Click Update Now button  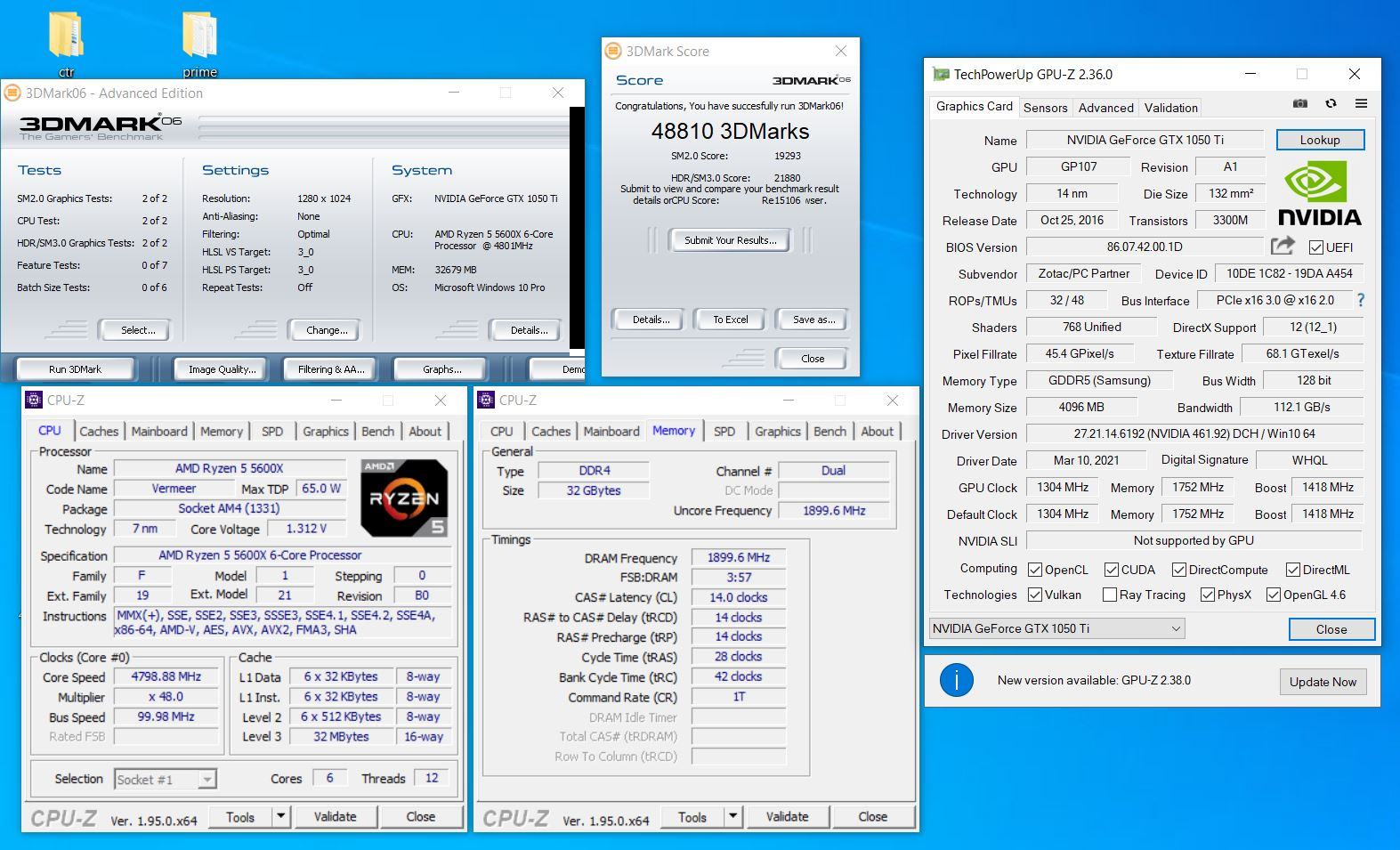[1323, 682]
